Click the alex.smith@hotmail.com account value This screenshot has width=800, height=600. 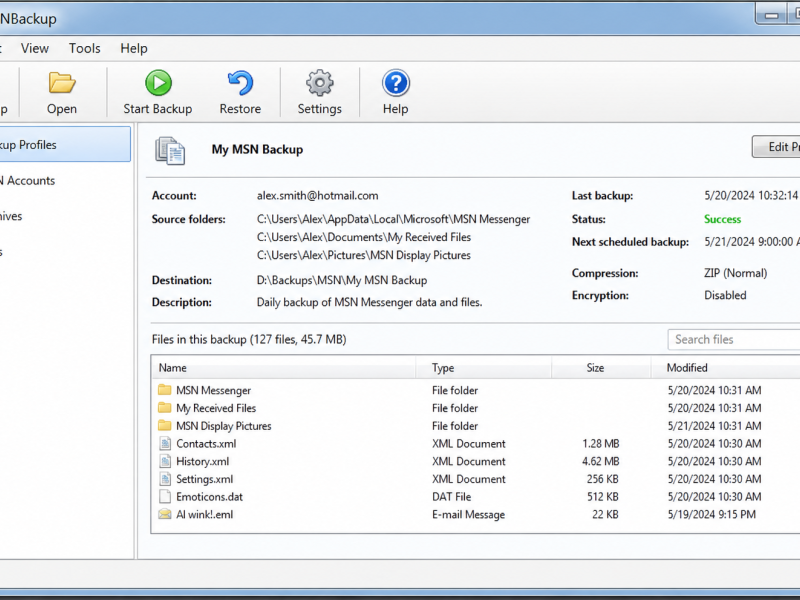coord(317,195)
